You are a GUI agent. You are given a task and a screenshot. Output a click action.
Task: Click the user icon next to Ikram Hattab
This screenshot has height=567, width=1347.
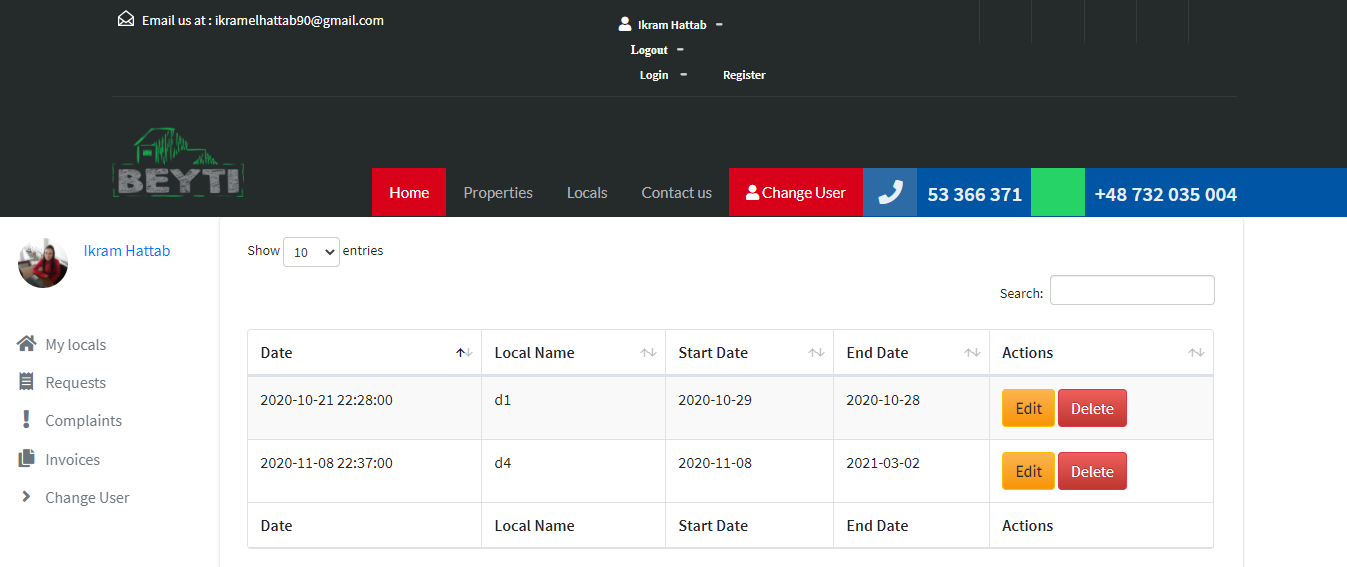point(625,24)
